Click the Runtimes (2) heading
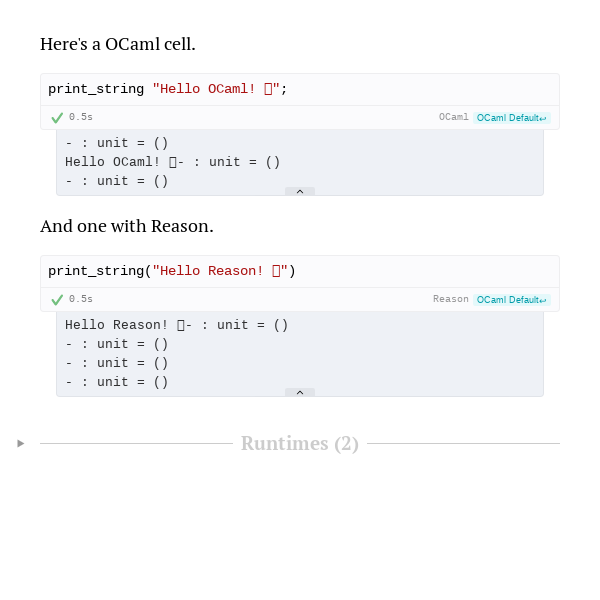Screen dimensions: 600x600 (x=300, y=443)
